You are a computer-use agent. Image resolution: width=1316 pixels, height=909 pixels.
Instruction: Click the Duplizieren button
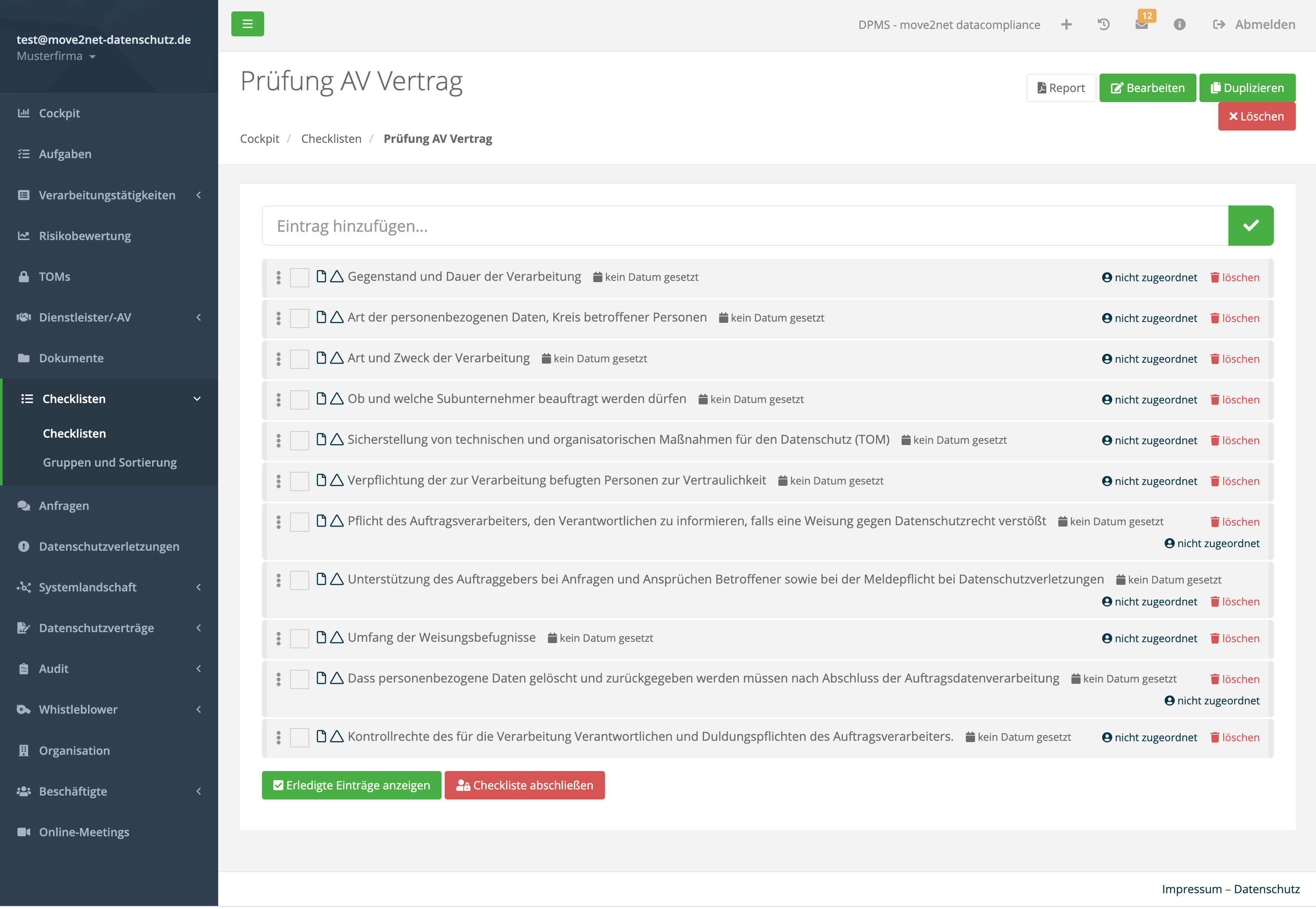click(1247, 88)
